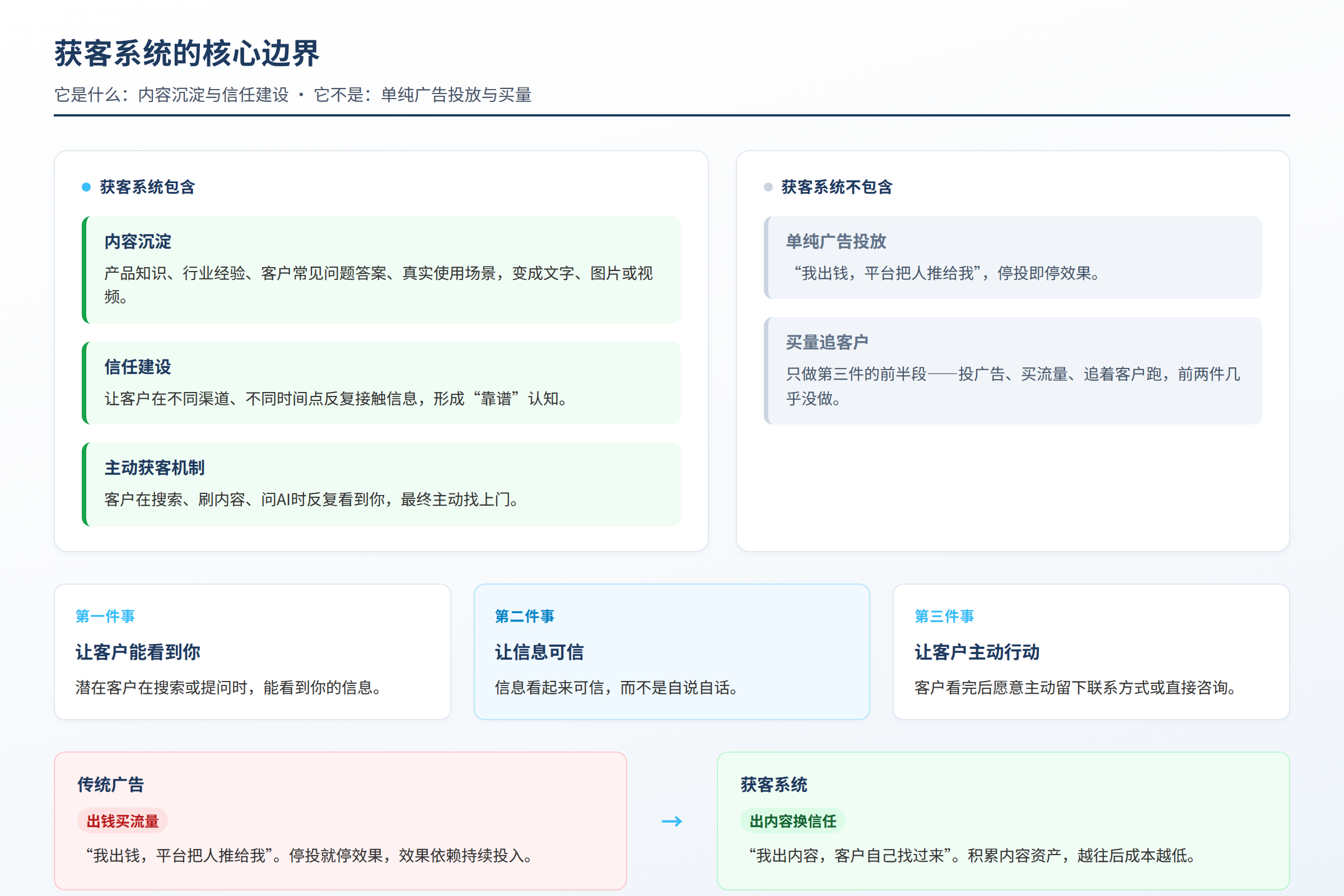Image resolution: width=1344 pixels, height=896 pixels.
Task: Click the 获客系统 heading in the green card
Action: point(774,785)
